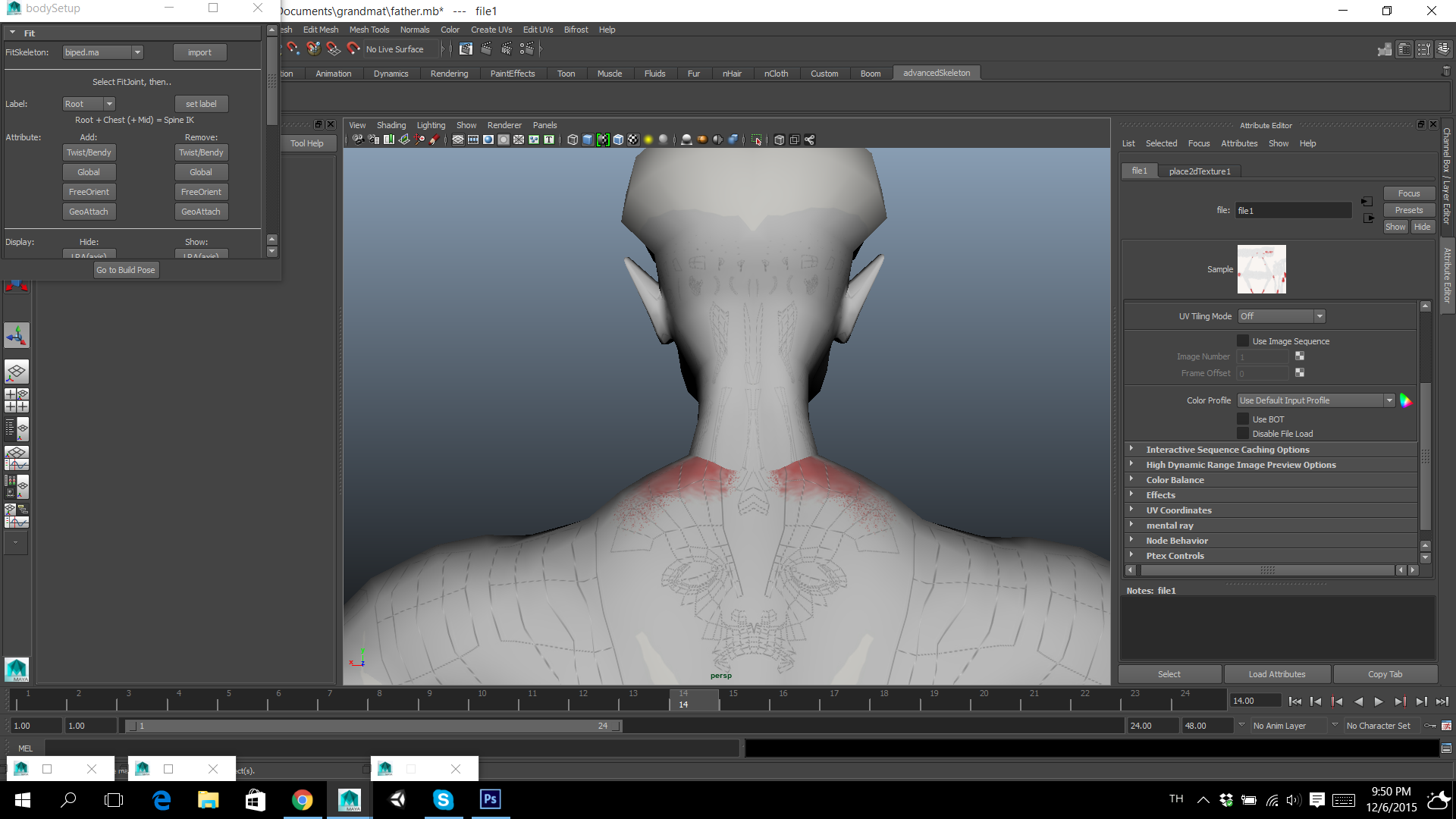This screenshot has width=1456, height=819.
Task: Toggle smooth shade all cube icon
Action: [588, 140]
